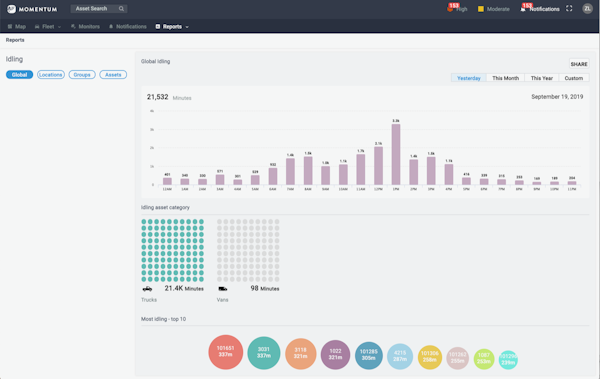600x379 pixels.
Task: Click the Idling asset category heading
Action: (x=165, y=207)
